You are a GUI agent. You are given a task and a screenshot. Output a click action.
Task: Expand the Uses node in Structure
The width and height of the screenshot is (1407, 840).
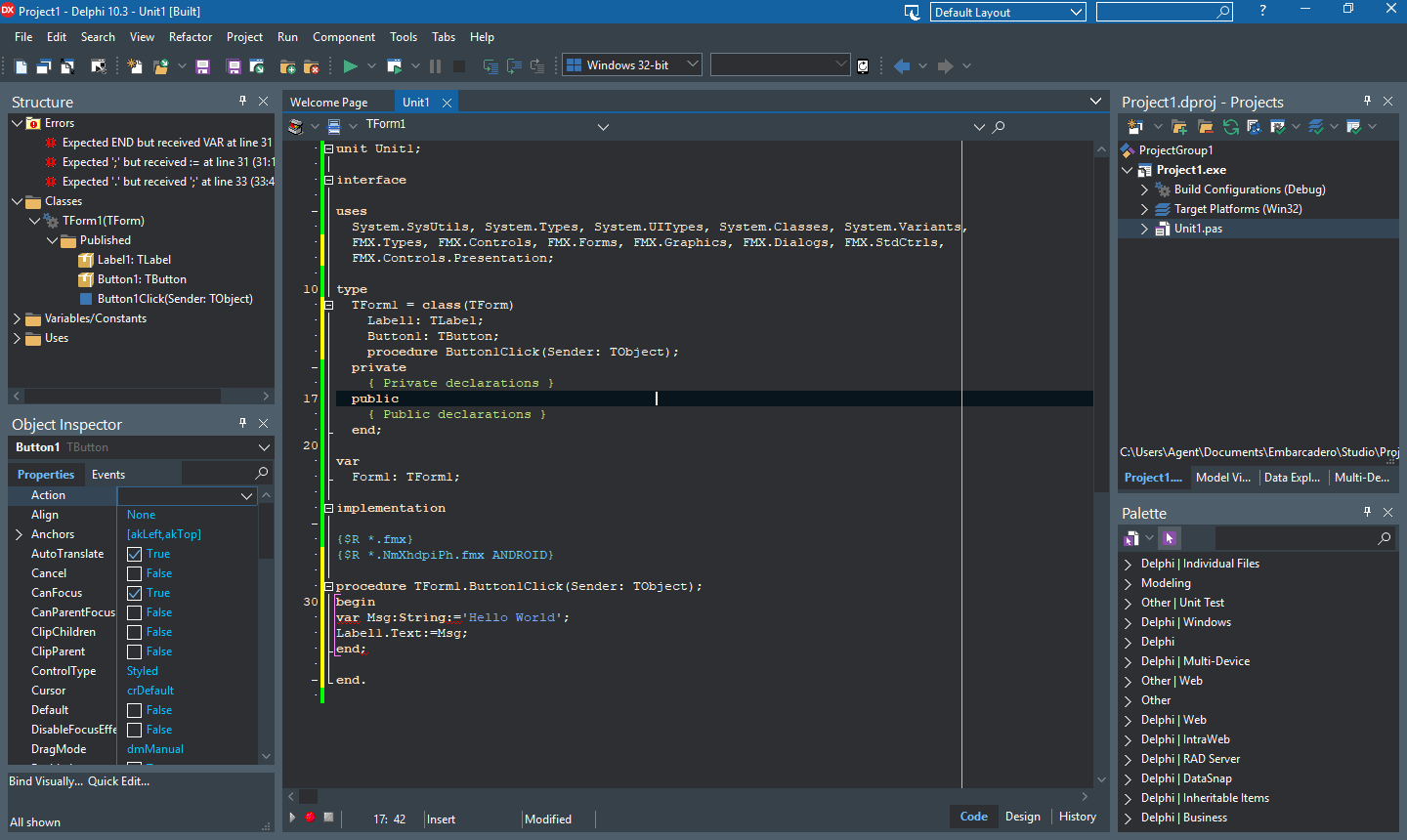[17, 338]
